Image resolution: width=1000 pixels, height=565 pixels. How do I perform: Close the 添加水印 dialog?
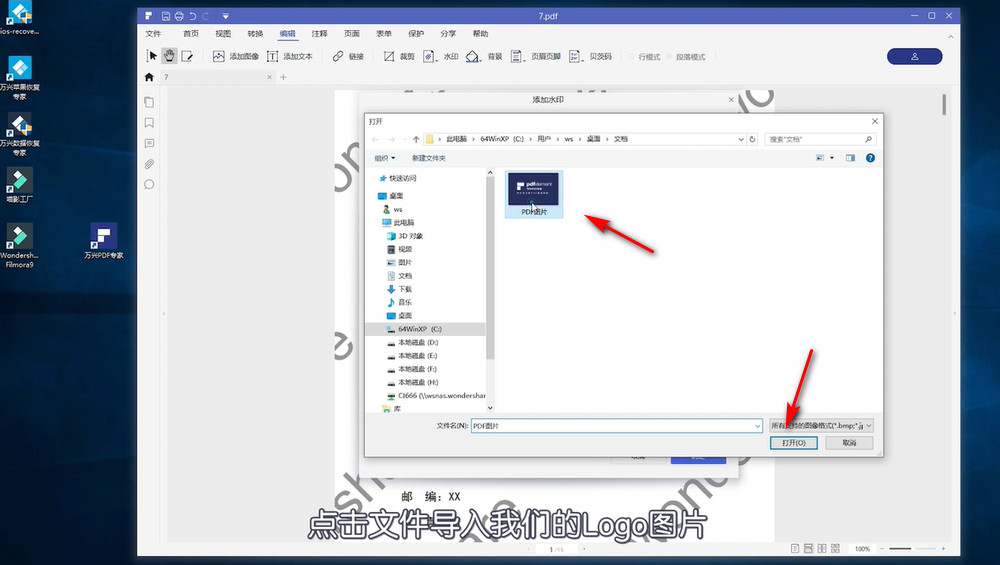[x=731, y=99]
